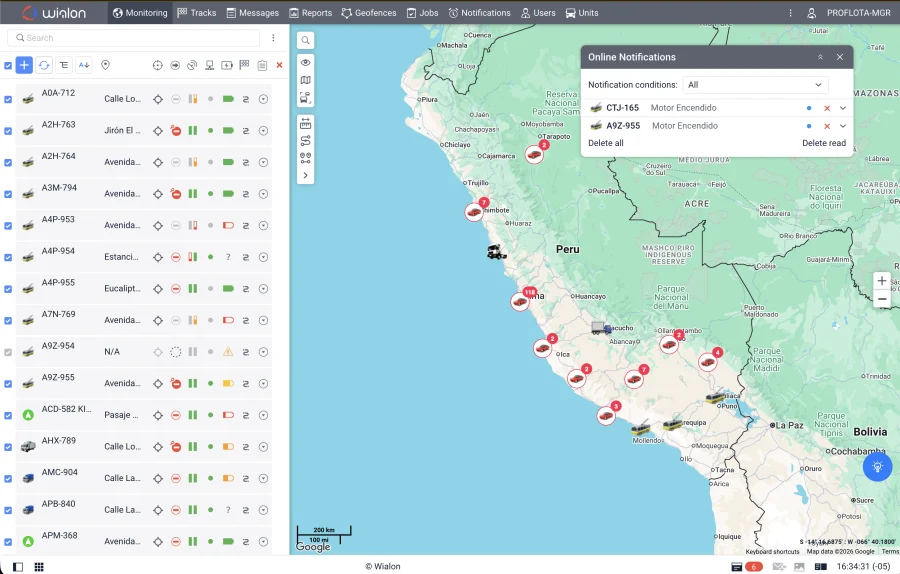Open the map search tool
The image size is (900, 574).
point(305,40)
